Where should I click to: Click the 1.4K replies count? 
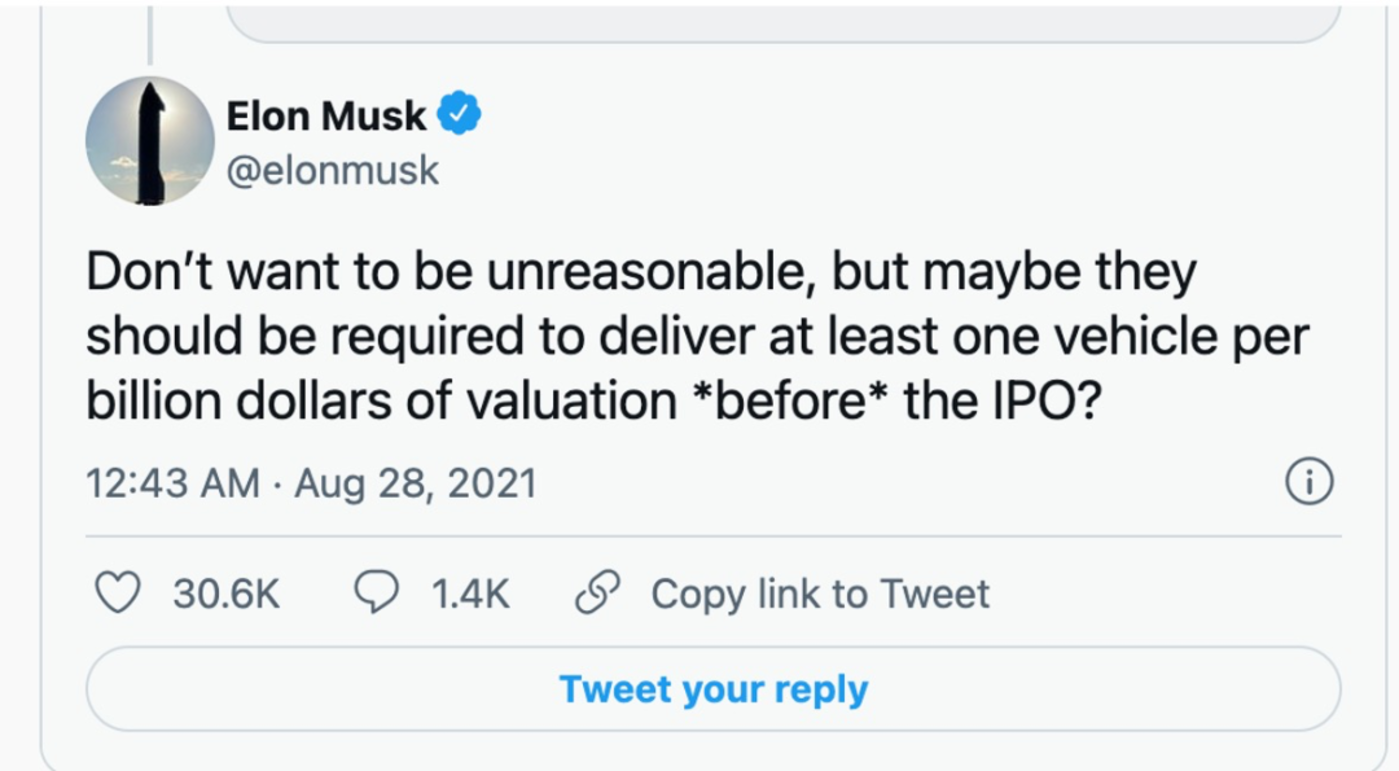point(470,594)
